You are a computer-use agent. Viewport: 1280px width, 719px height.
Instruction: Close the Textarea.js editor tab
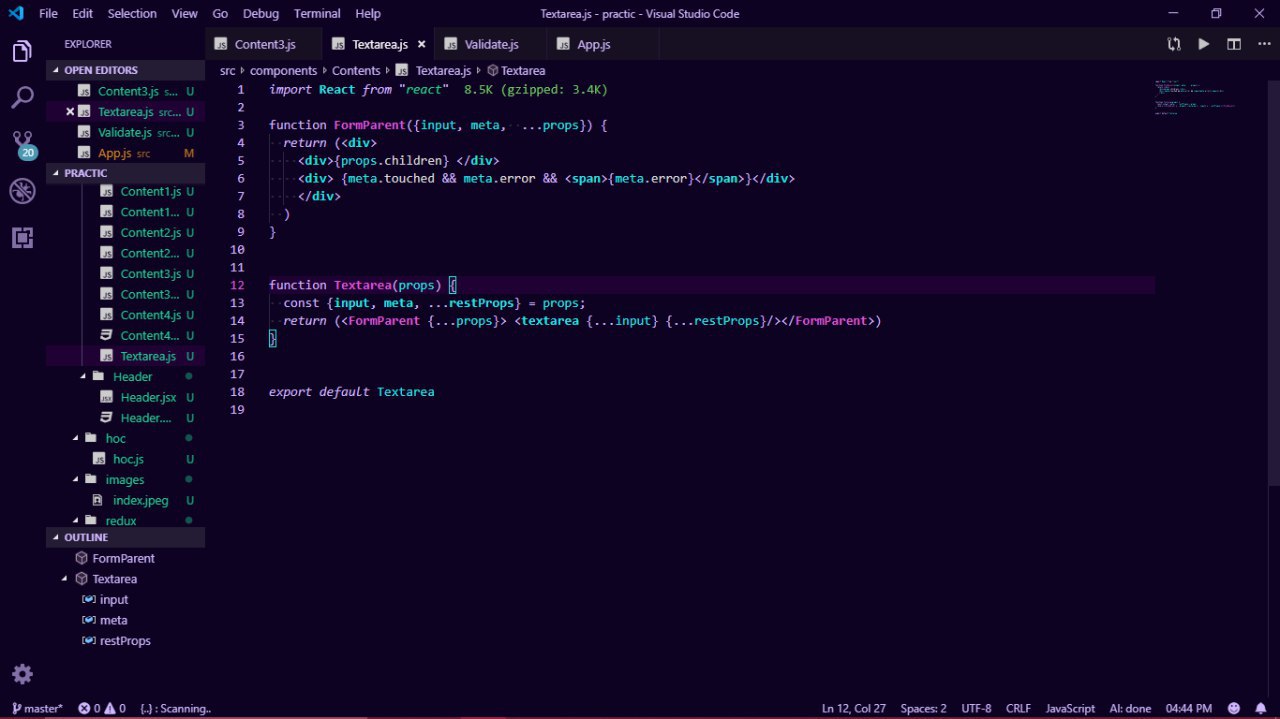[x=422, y=45]
